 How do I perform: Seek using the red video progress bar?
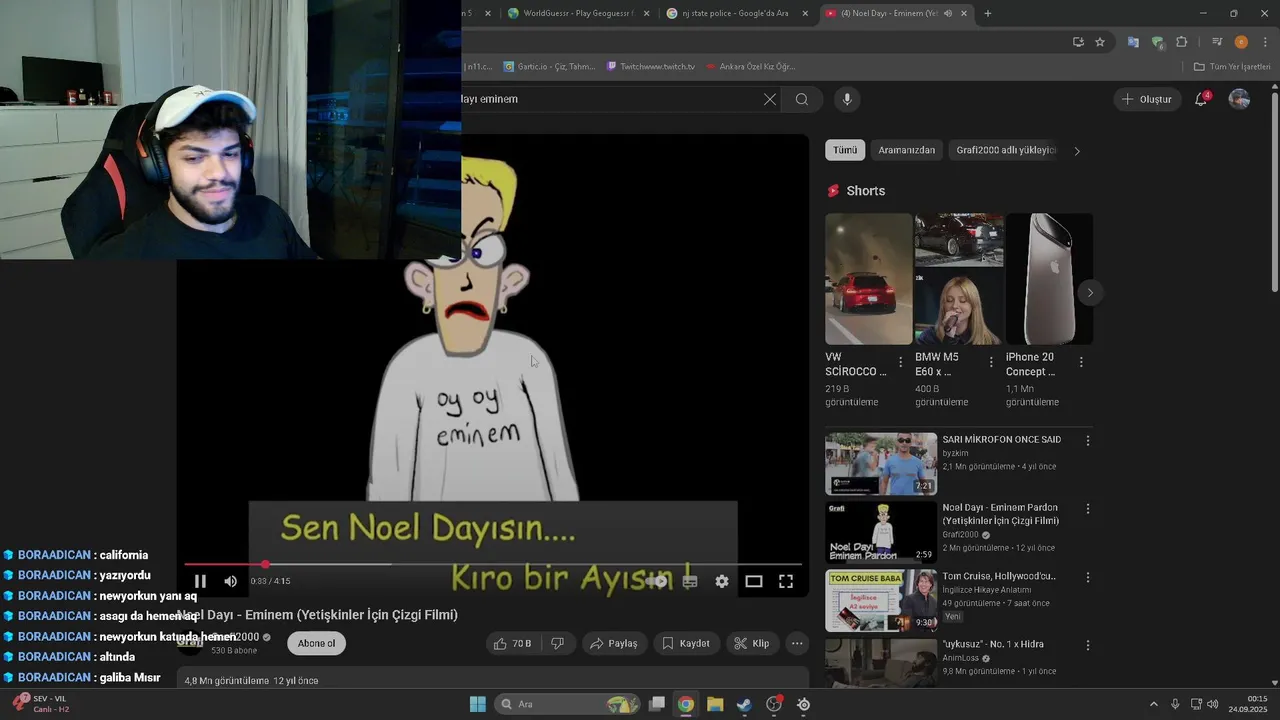pyautogui.click(x=493, y=564)
